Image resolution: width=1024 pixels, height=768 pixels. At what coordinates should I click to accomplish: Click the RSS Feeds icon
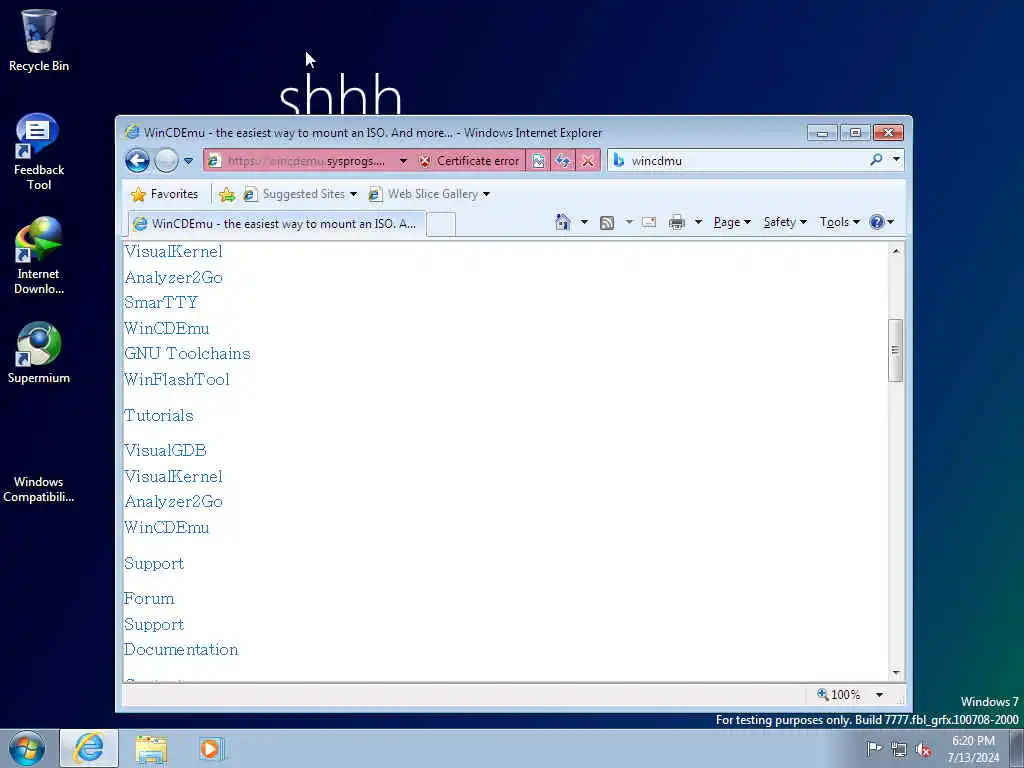(607, 223)
